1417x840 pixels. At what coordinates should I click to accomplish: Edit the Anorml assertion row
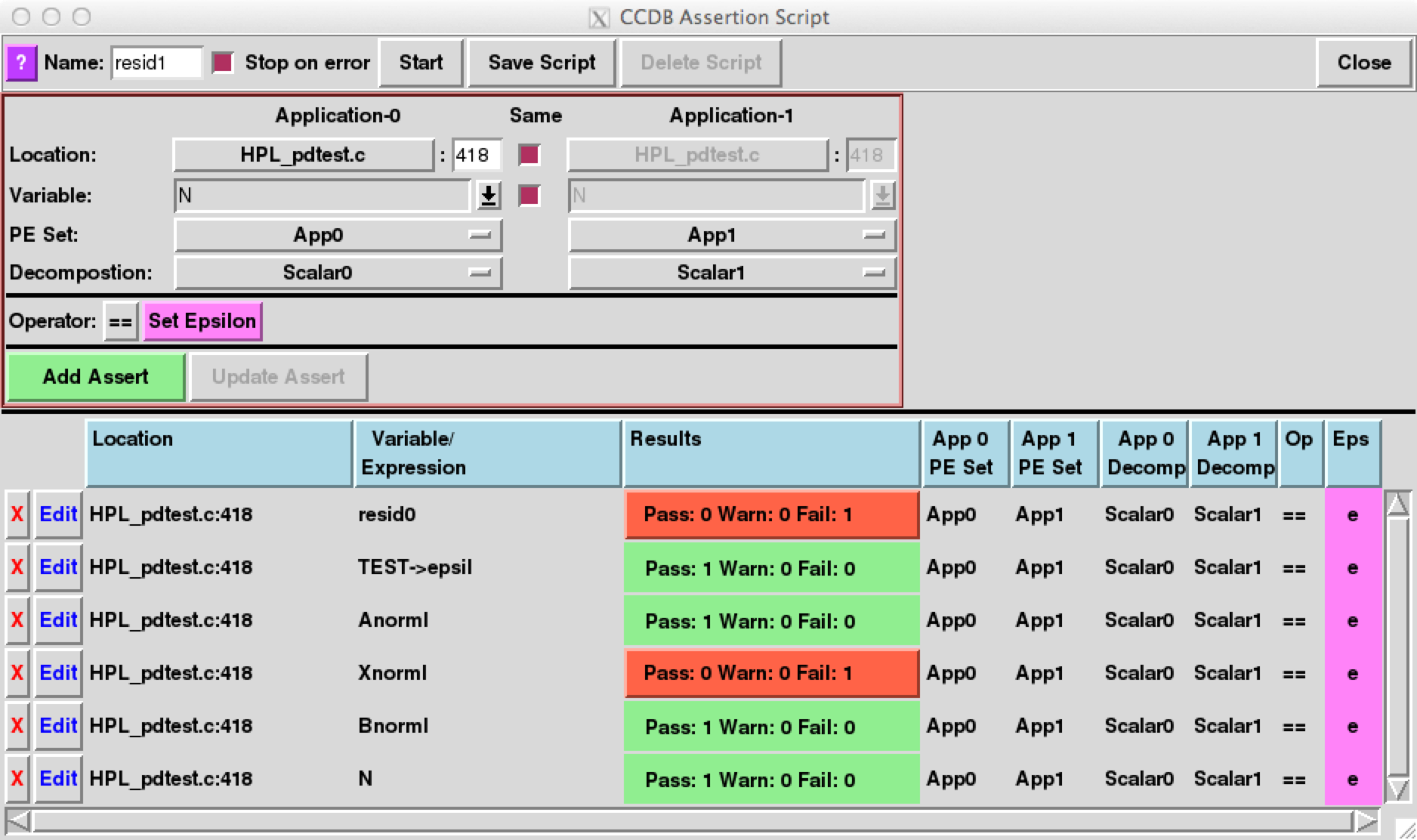[57, 620]
